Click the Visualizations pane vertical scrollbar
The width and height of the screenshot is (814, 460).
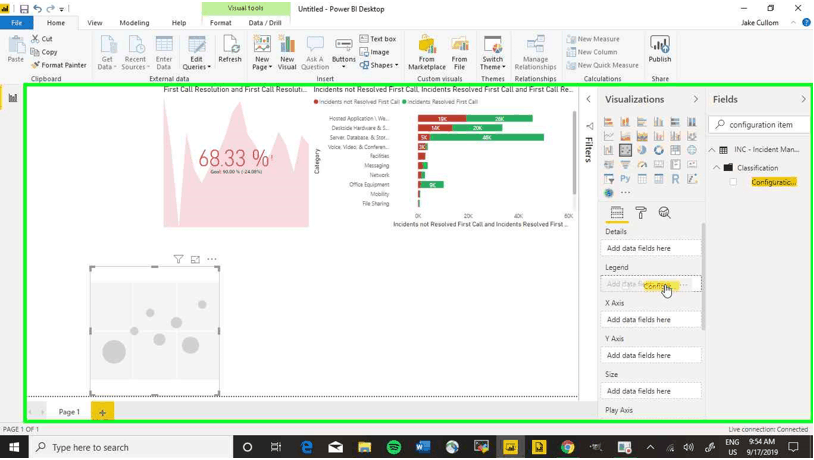pyautogui.click(x=703, y=276)
